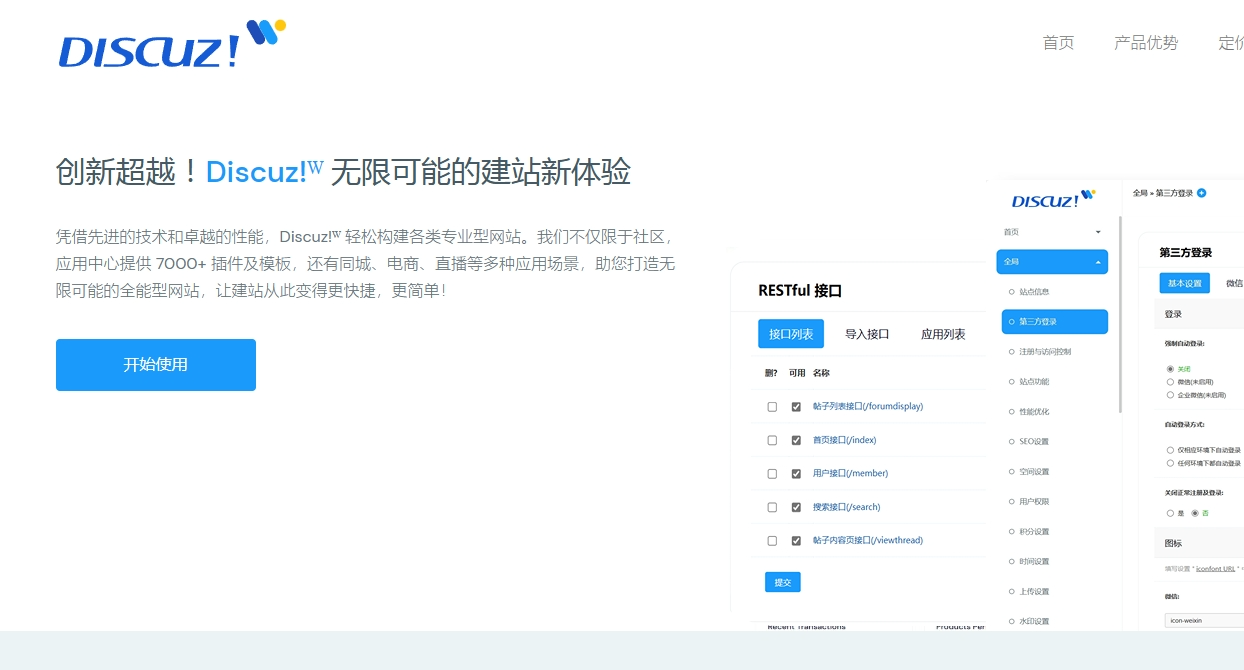Select 第三方登录 in the sidebar menu
The height and width of the screenshot is (670, 1244).
(1054, 322)
